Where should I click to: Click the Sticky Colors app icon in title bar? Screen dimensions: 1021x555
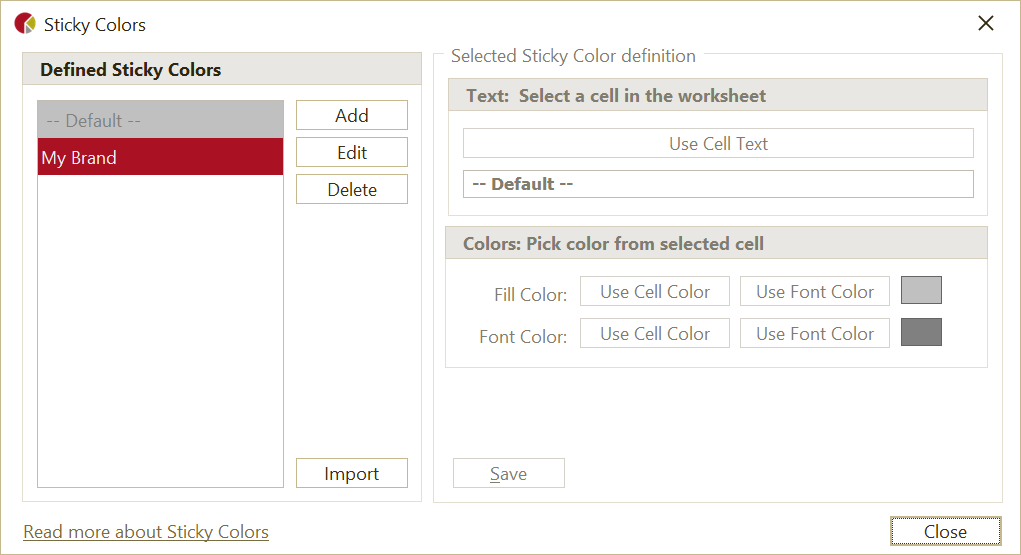[25, 24]
